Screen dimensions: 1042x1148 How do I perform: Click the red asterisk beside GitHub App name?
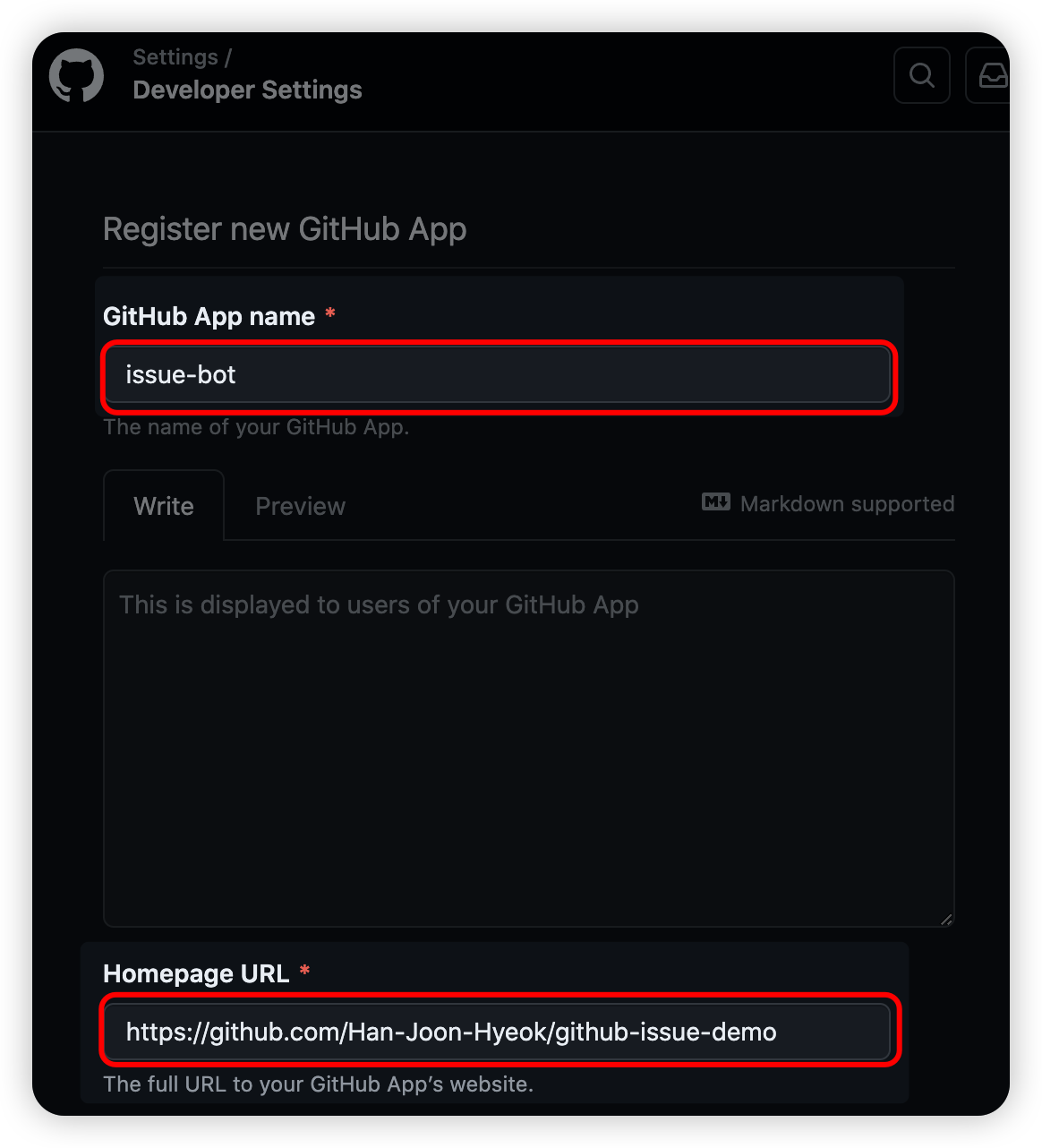click(x=330, y=315)
